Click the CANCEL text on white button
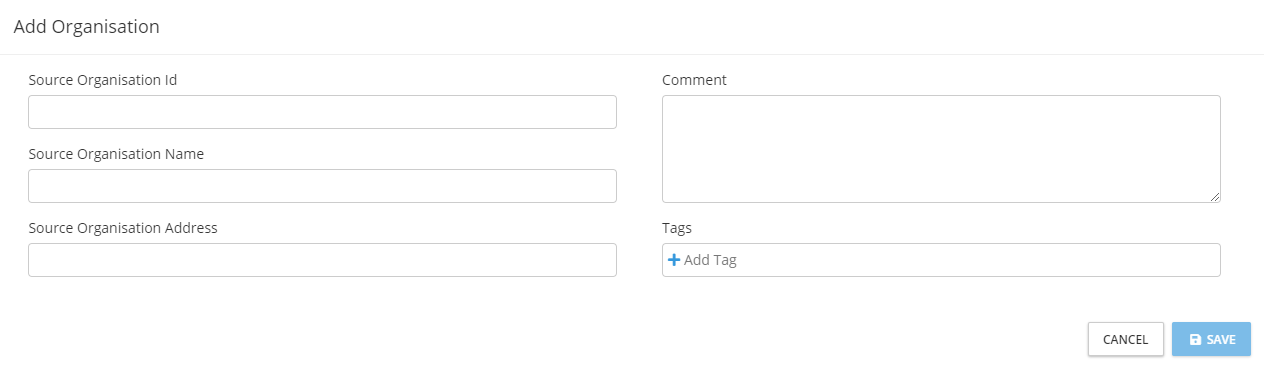The image size is (1264, 369). (1125, 340)
